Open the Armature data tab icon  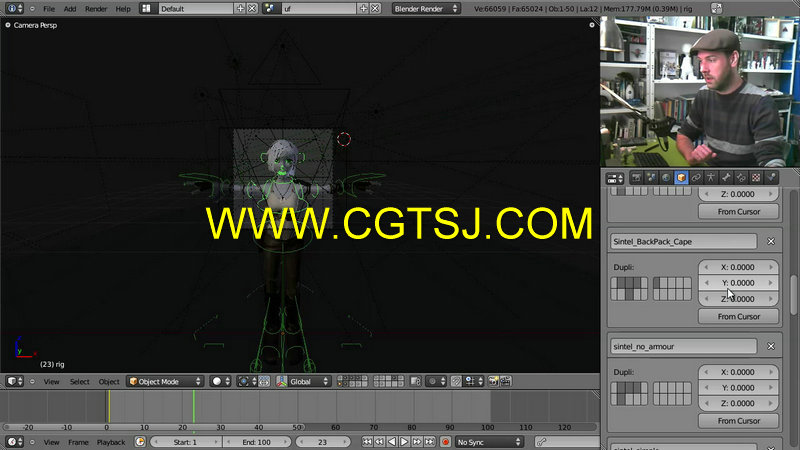[711, 178]
